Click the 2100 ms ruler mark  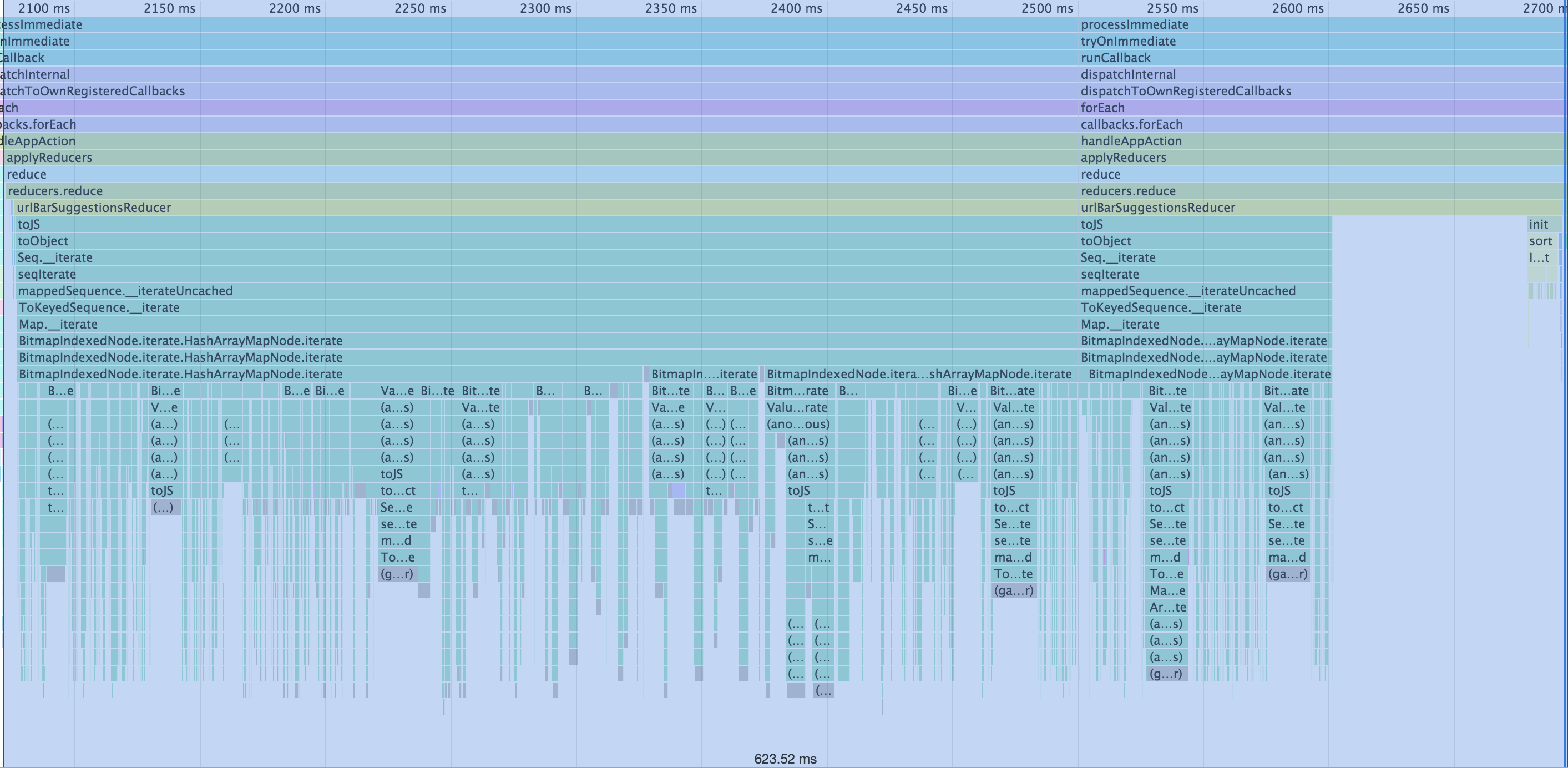44,8
